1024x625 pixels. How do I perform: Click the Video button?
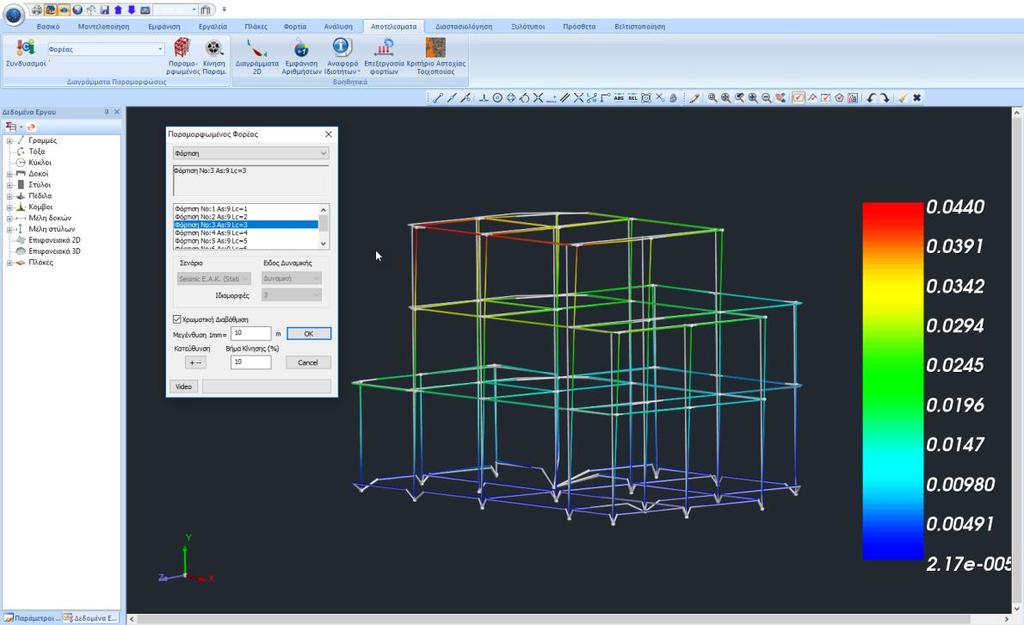coord(184,387)
